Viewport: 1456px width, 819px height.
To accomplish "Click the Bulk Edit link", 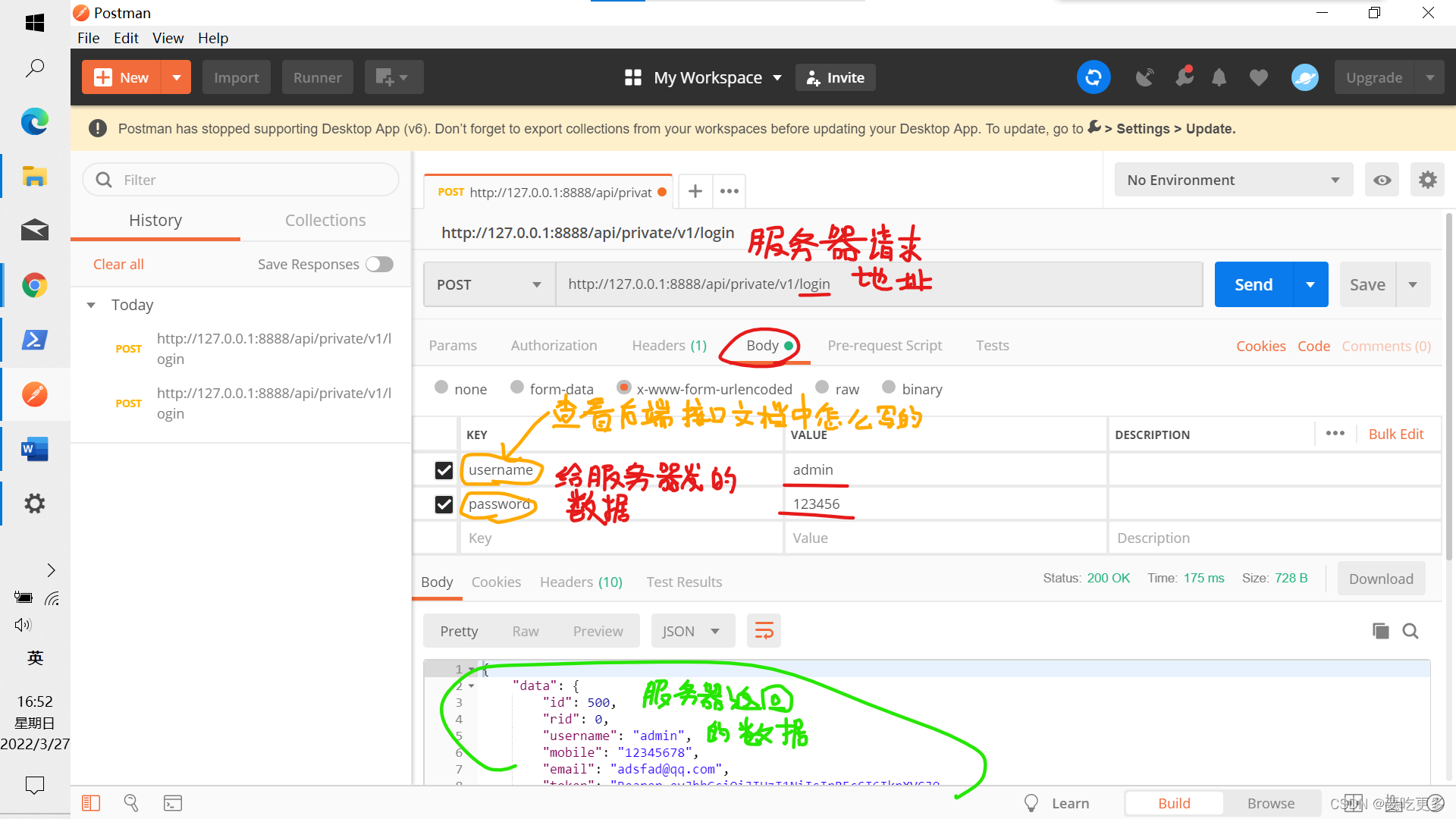I will coord(1395,434).
